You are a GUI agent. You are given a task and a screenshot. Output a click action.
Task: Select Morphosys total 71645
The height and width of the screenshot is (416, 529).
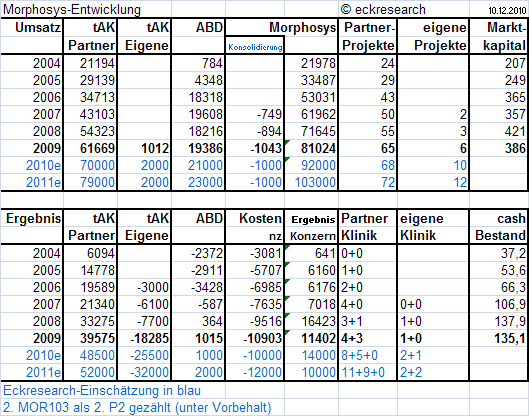318,131
